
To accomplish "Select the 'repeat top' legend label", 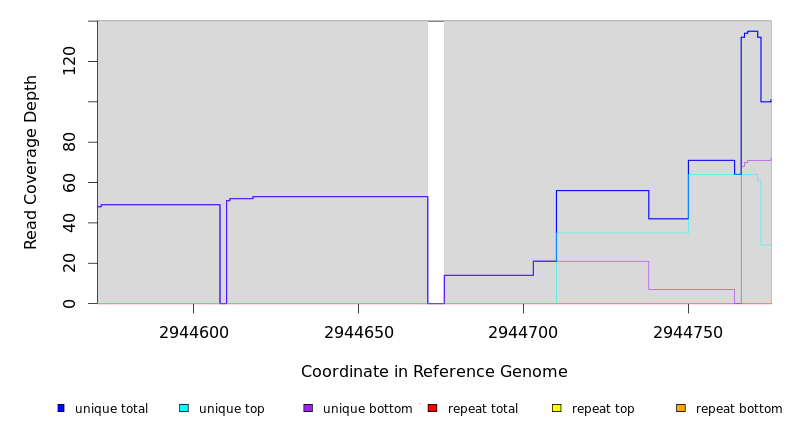I will coord(603,409).
